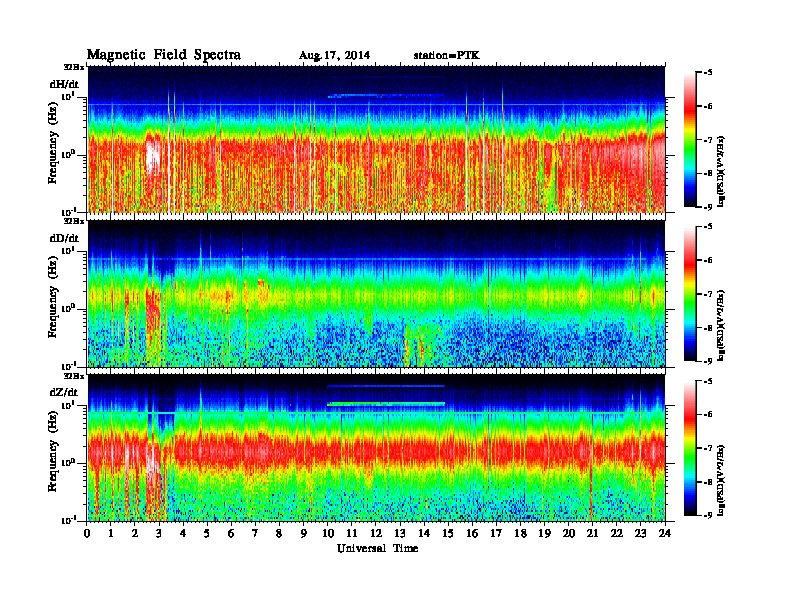Click the "station=PTK" label
This screenshot has height=612, width=792.
tap(447, 55)
